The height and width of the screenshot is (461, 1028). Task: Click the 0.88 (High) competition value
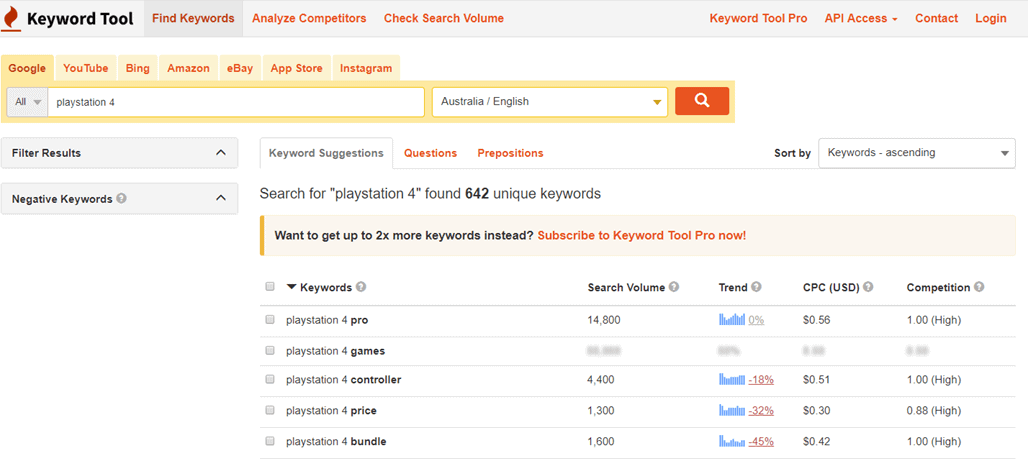point(934,411)
